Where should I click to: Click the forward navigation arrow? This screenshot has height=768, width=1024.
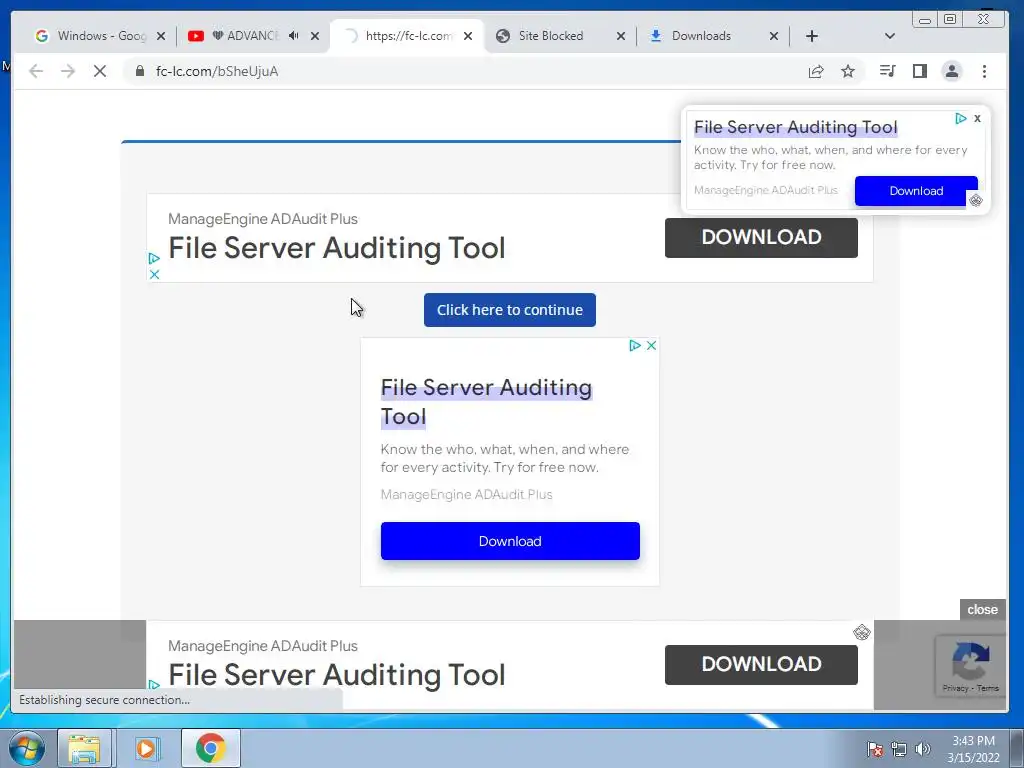tap(68, 71)
